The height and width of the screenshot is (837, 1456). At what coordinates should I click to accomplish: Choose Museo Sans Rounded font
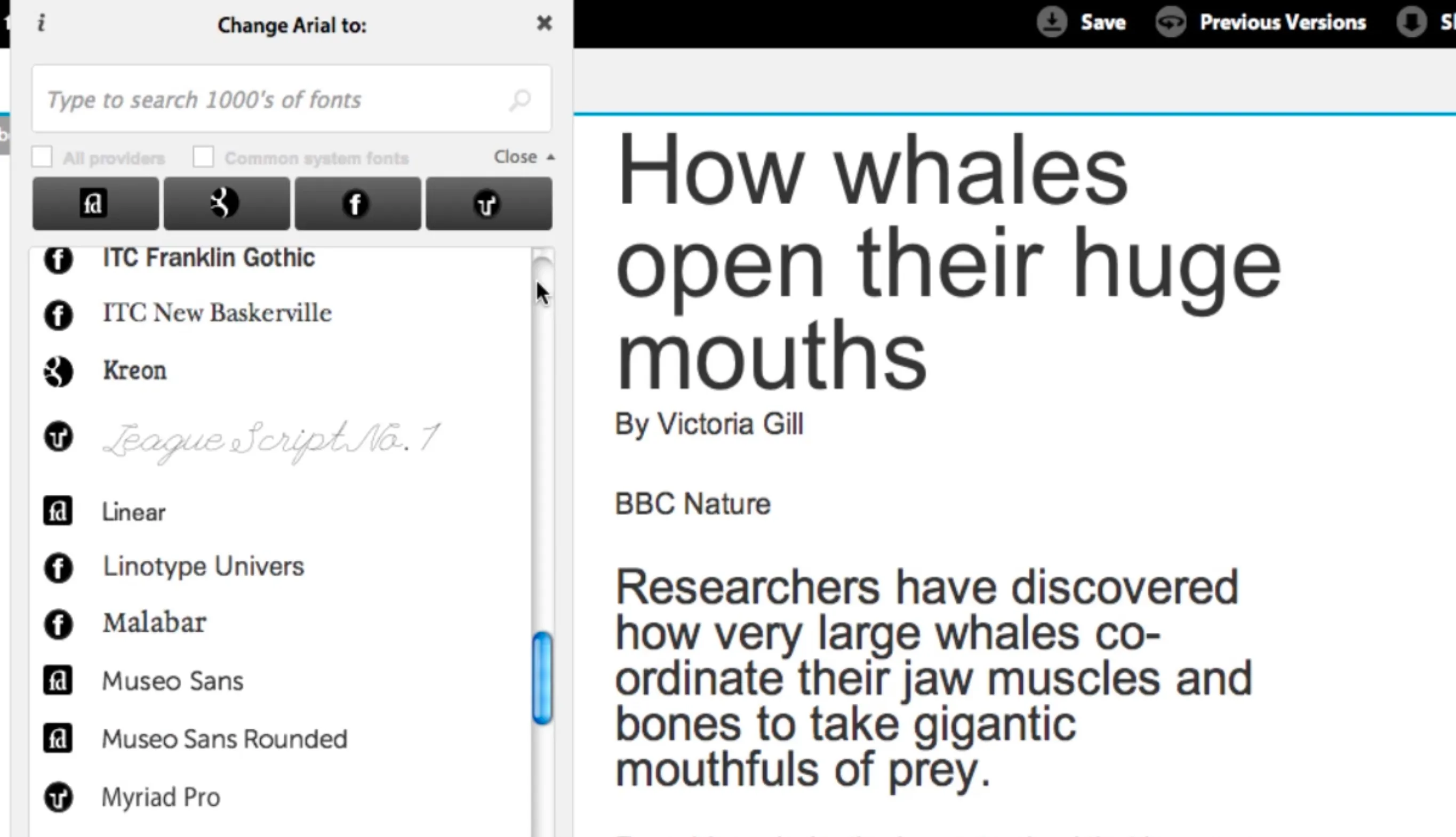(224, 739)
